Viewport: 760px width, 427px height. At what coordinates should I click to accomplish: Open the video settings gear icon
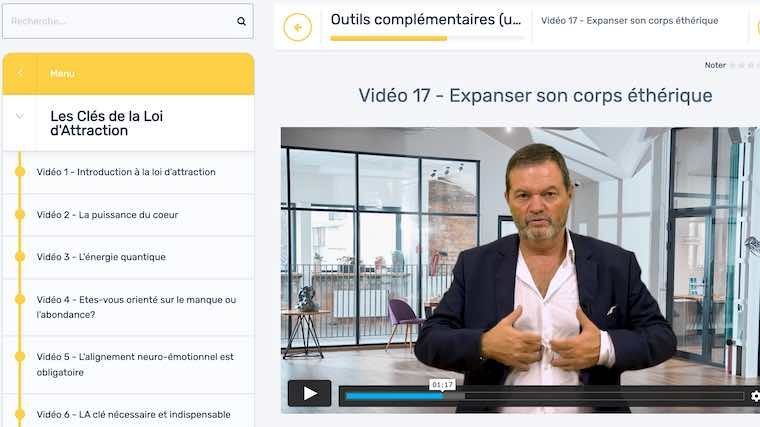[755, 396]
